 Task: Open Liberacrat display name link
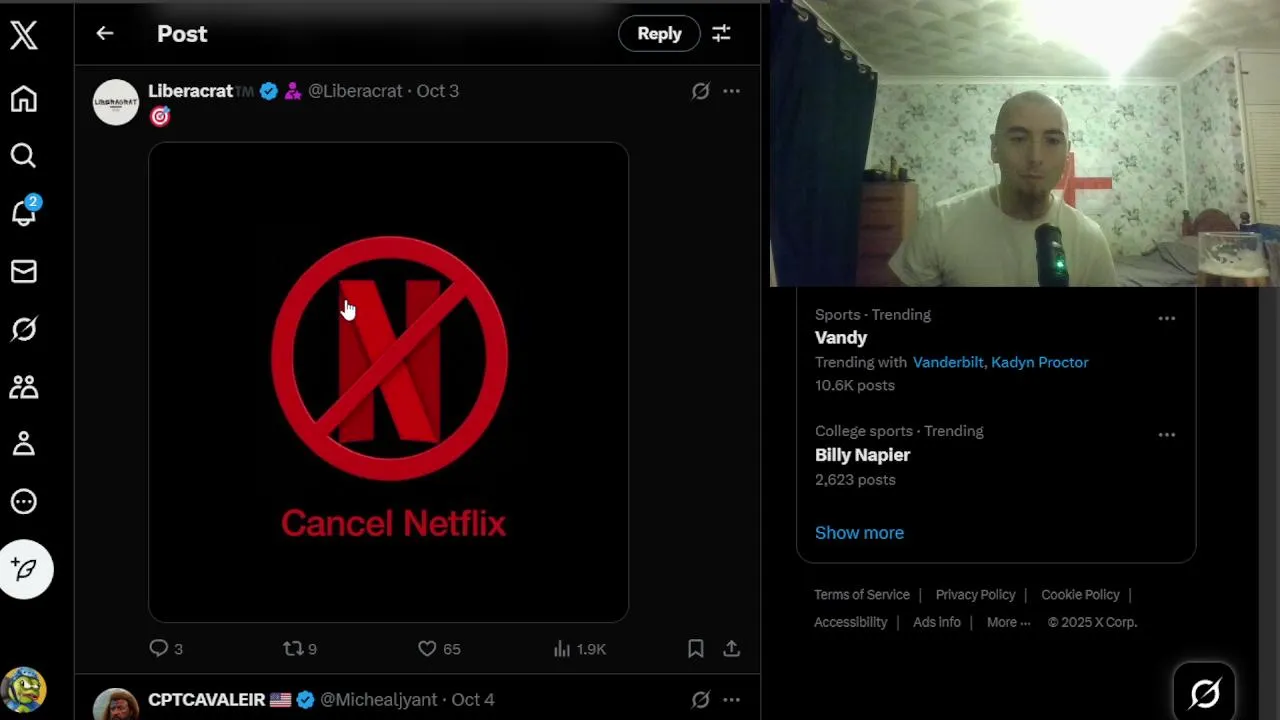[190, 91]
